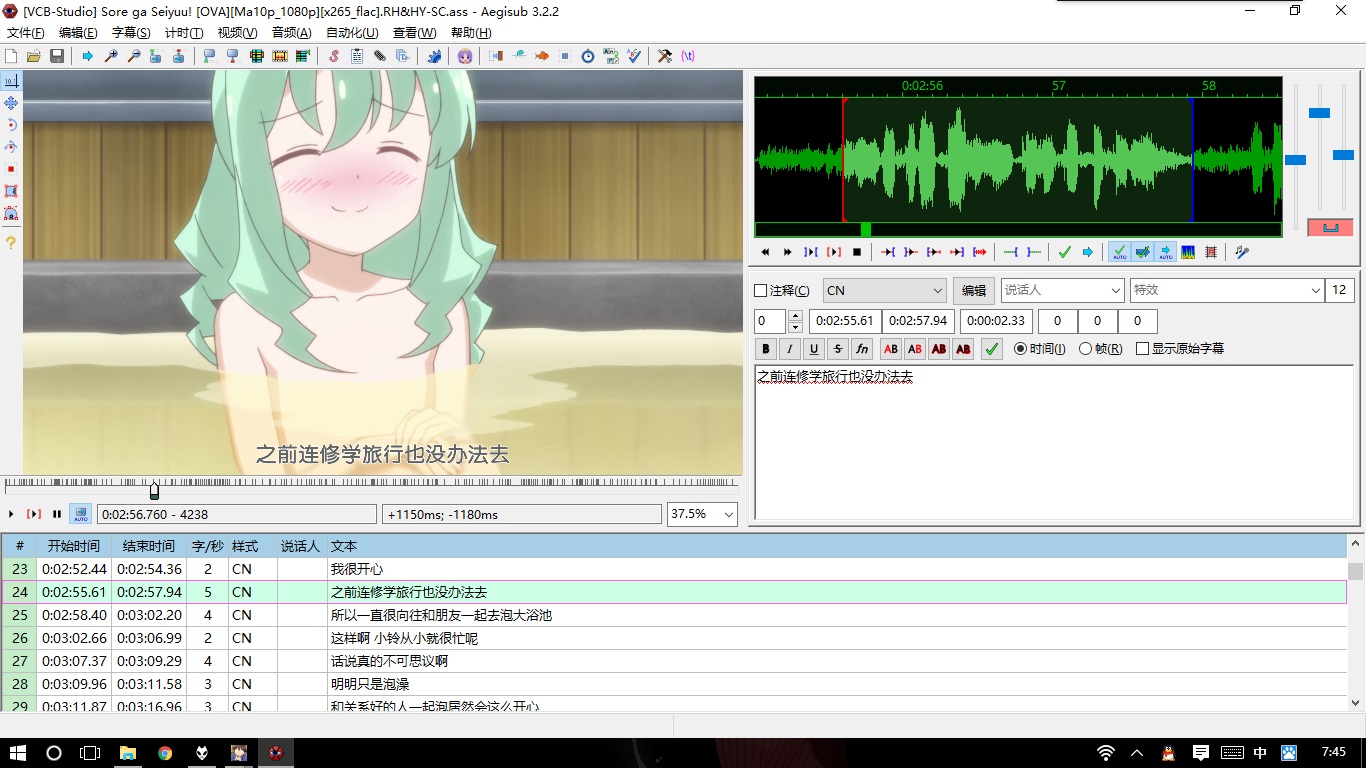Increase the layer number stepper

[x=795, y=316]
